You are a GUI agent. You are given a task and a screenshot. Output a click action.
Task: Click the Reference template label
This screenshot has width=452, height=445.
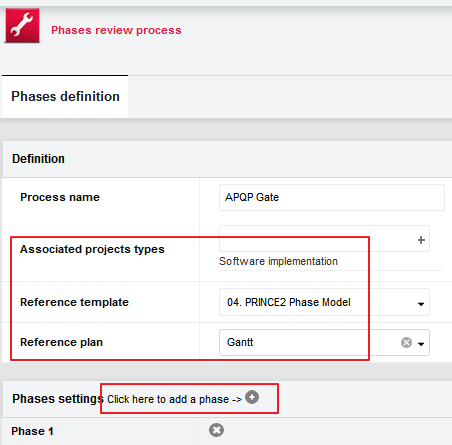pyautogui.click(x=74, y=302)
